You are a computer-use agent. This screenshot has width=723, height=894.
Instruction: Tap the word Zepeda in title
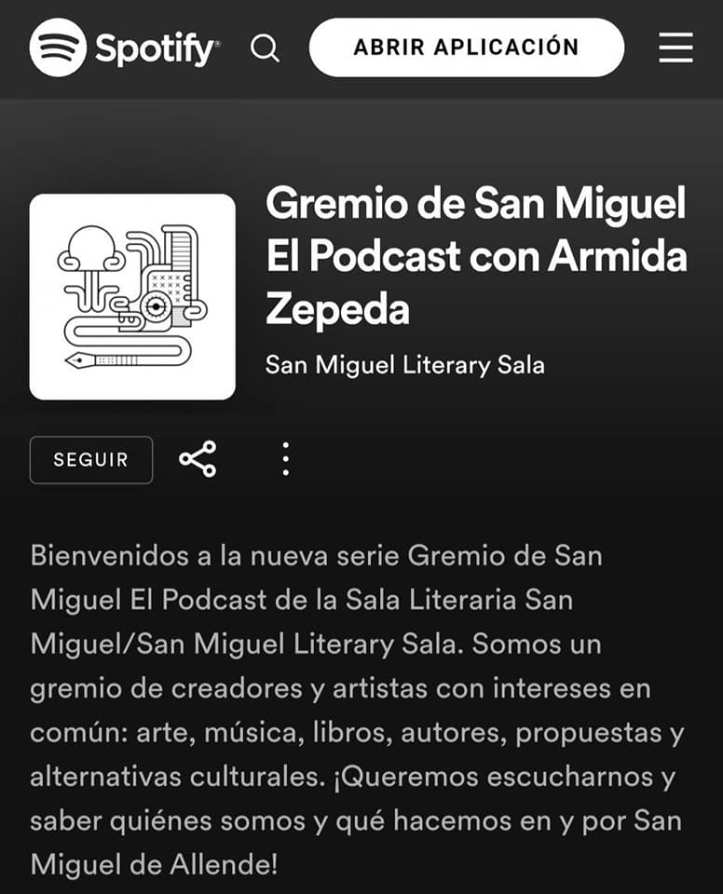click(338, 310)
